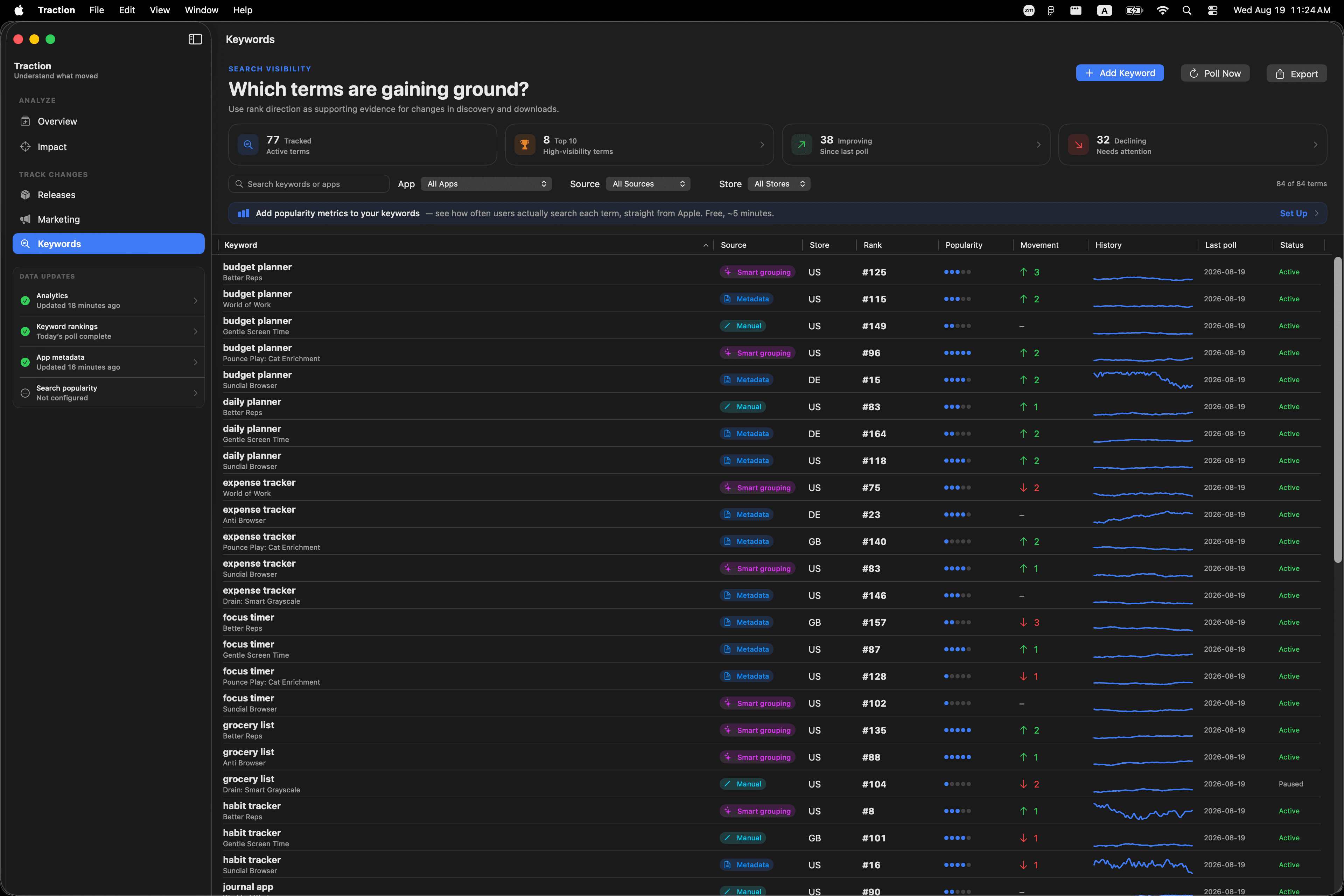Screen dimensions: 1344x896
Task: Open Impact in the sidebar
Action: tap(108, 147)
